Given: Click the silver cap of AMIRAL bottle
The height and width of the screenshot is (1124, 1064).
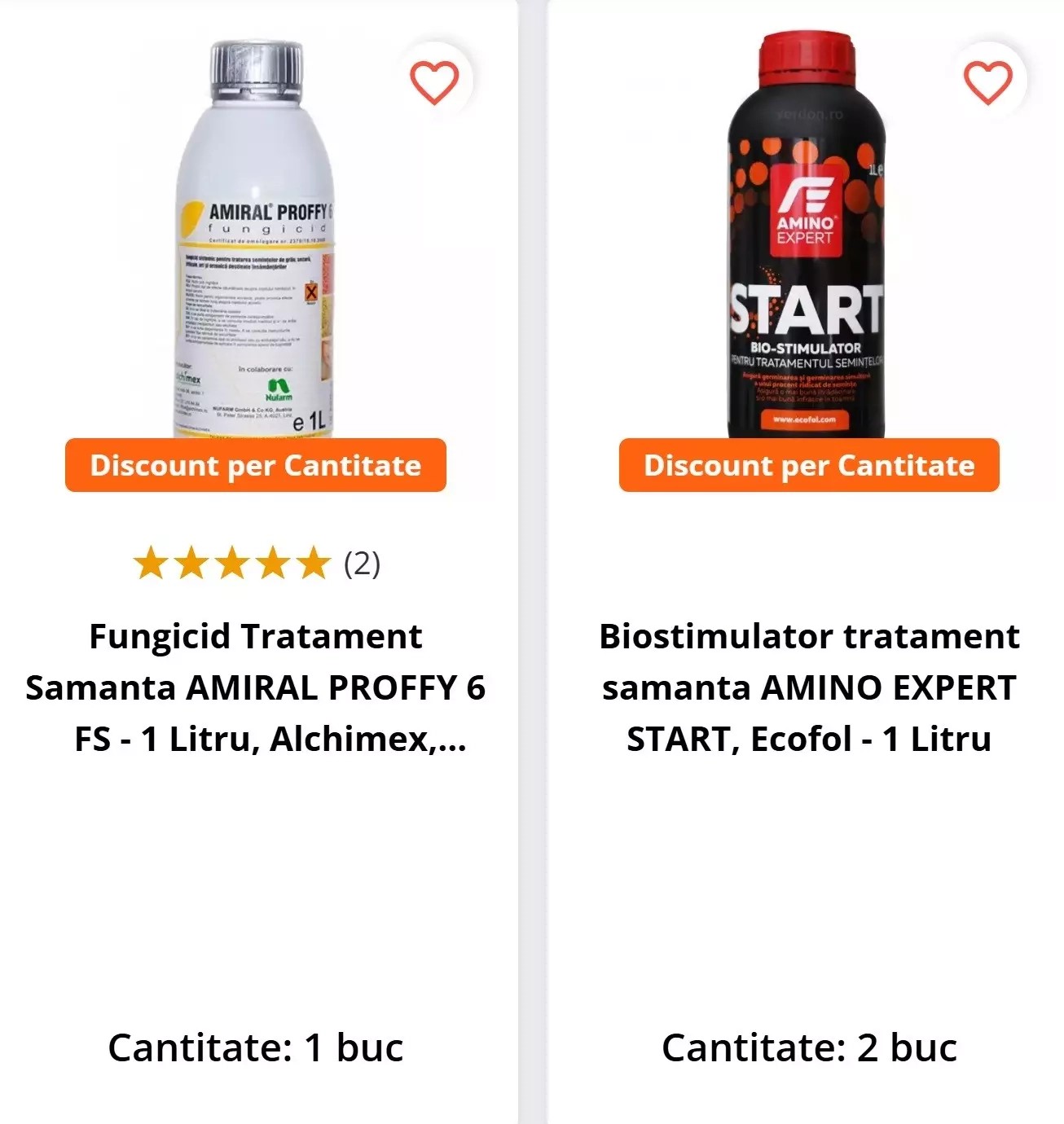Looking at the screenshot, I should click(257, 65).
